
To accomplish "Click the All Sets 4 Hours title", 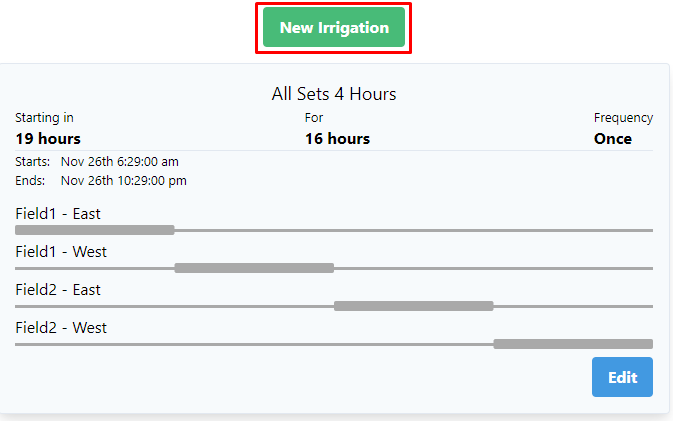I will click(x=334, y=94).
